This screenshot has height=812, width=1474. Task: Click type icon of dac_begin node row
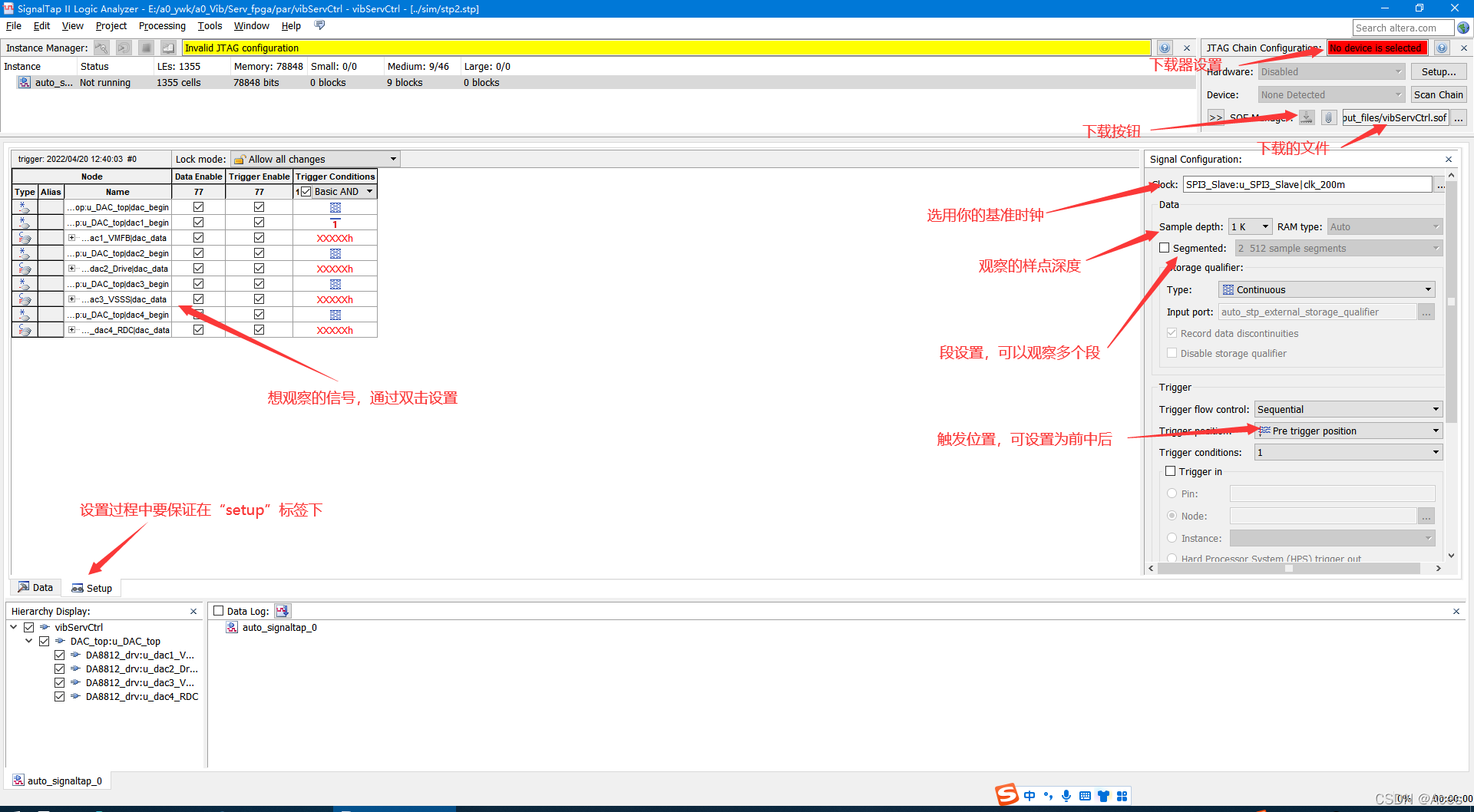[x=25, y=207]
